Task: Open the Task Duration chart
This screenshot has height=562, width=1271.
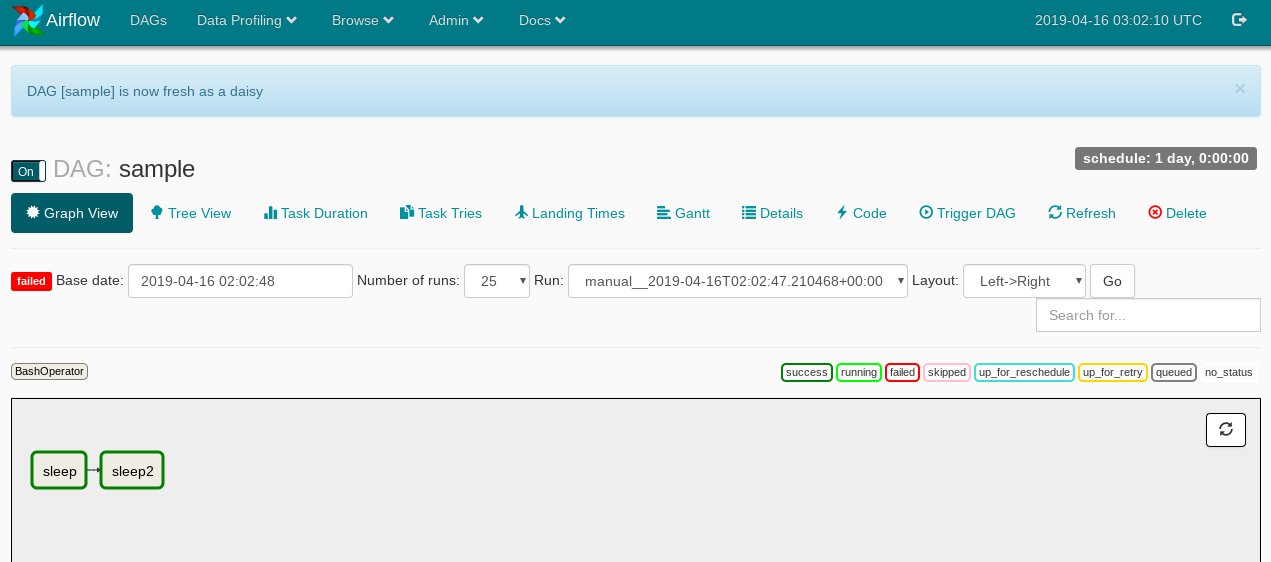Action: point(316,213)
